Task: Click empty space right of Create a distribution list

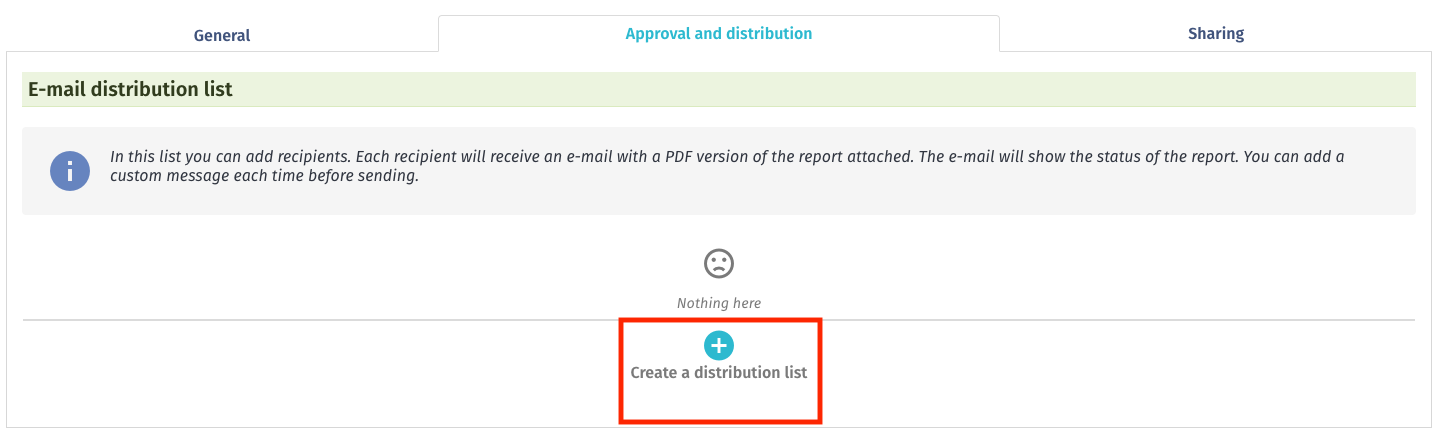Action: (x=1100, y=372)
